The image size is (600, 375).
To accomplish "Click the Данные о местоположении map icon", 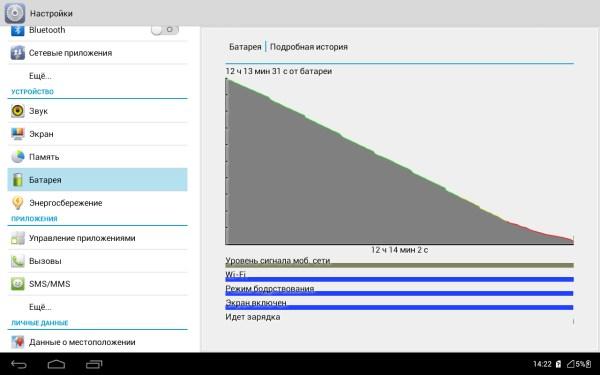I will coord(18,342).
